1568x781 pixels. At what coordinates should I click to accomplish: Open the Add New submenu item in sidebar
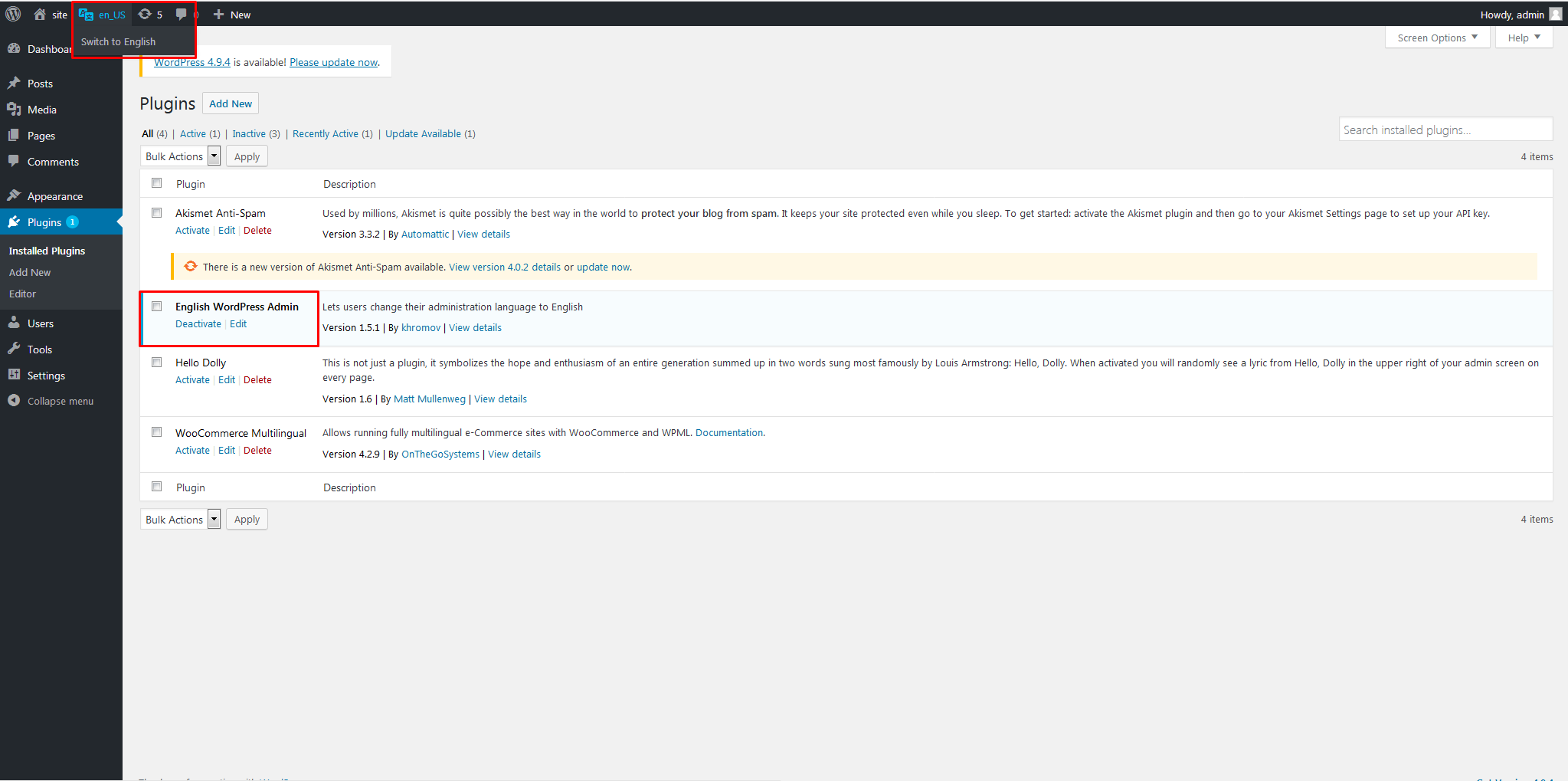(30, 272)
